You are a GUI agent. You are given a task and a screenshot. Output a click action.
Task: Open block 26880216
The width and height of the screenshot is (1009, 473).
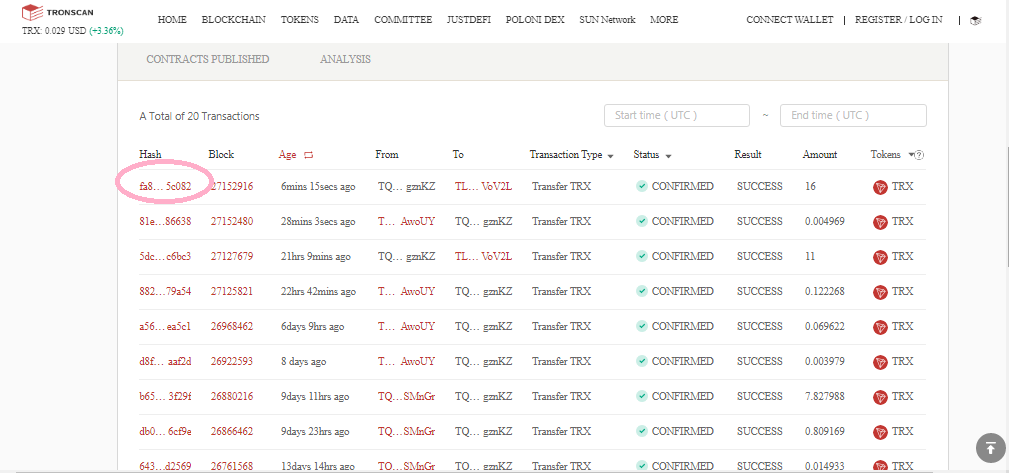click(232, 396)
